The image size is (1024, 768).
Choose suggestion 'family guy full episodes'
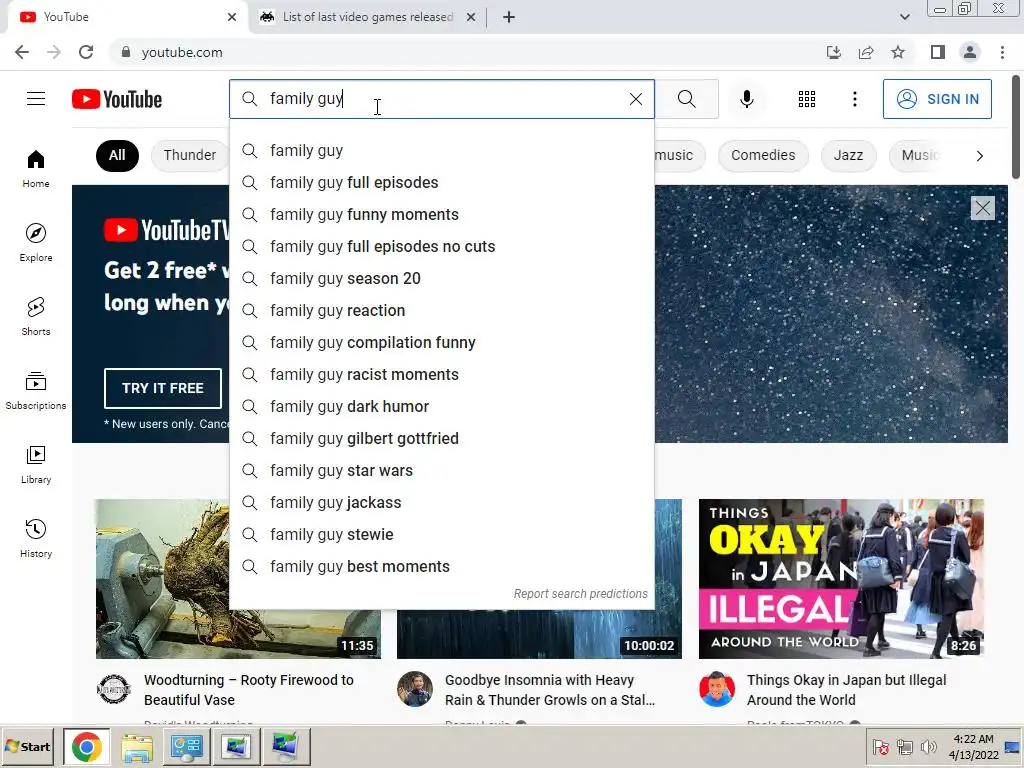coord(441,182)
